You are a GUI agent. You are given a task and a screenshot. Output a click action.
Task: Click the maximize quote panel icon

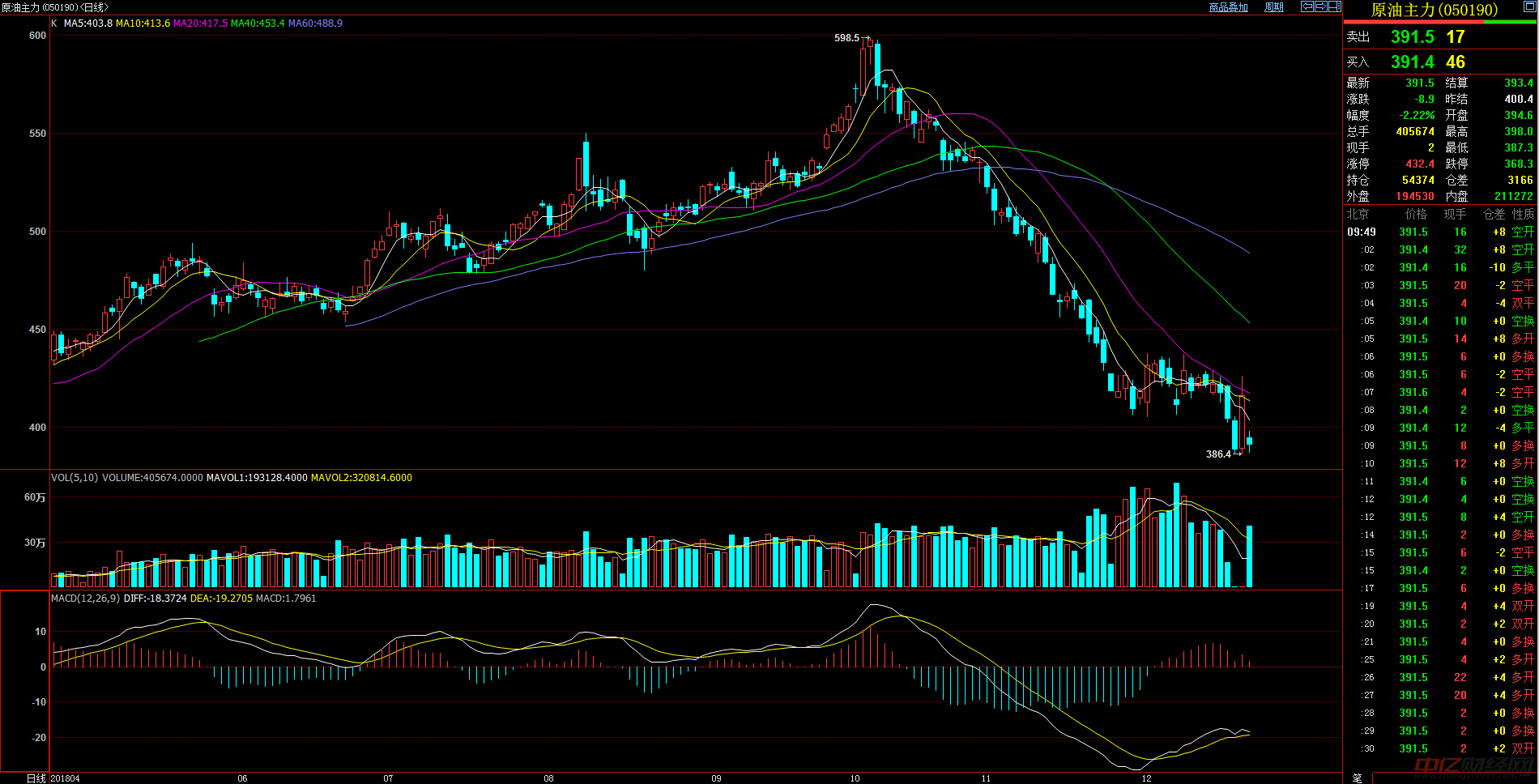tap(1530, 6)
